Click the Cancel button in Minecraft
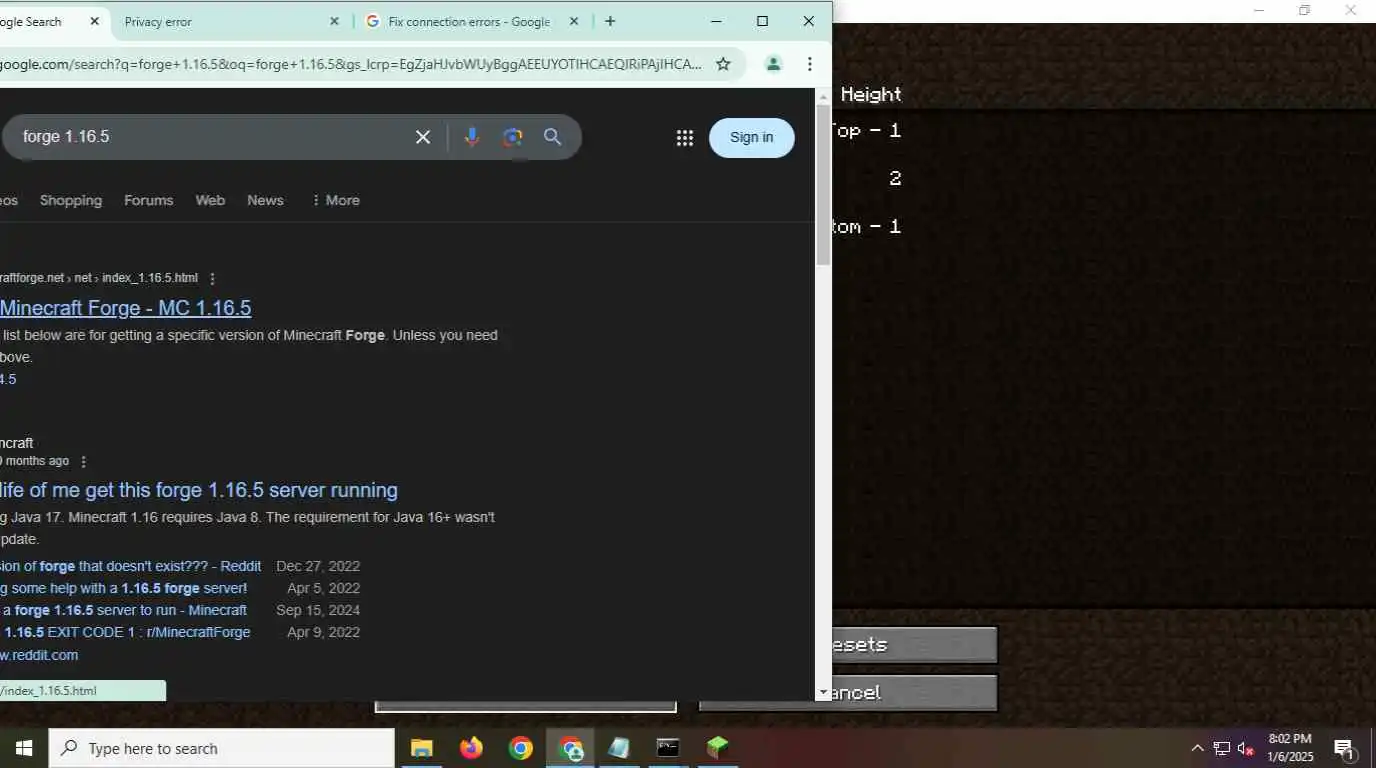 pos(914,692)
